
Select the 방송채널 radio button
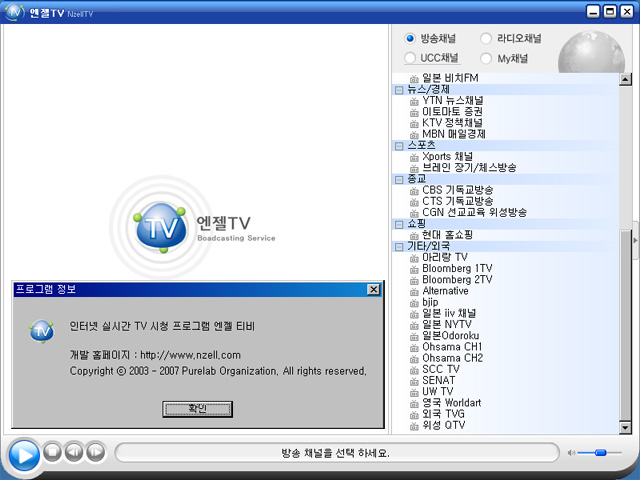pyautogui.click(x=410, y=38)
